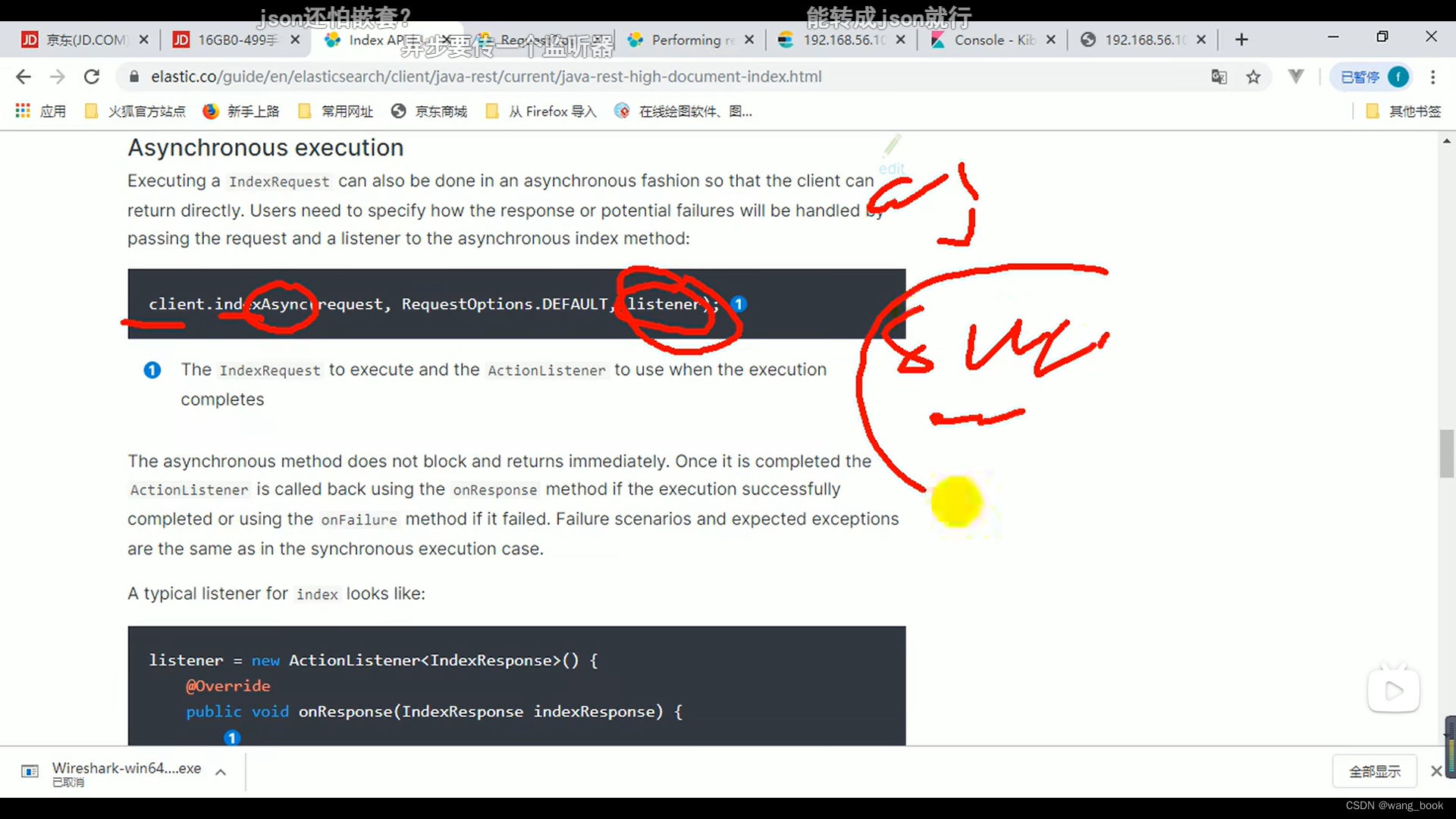
Task: Switch to the Console - Kibana tab
Action: (984, 39)
